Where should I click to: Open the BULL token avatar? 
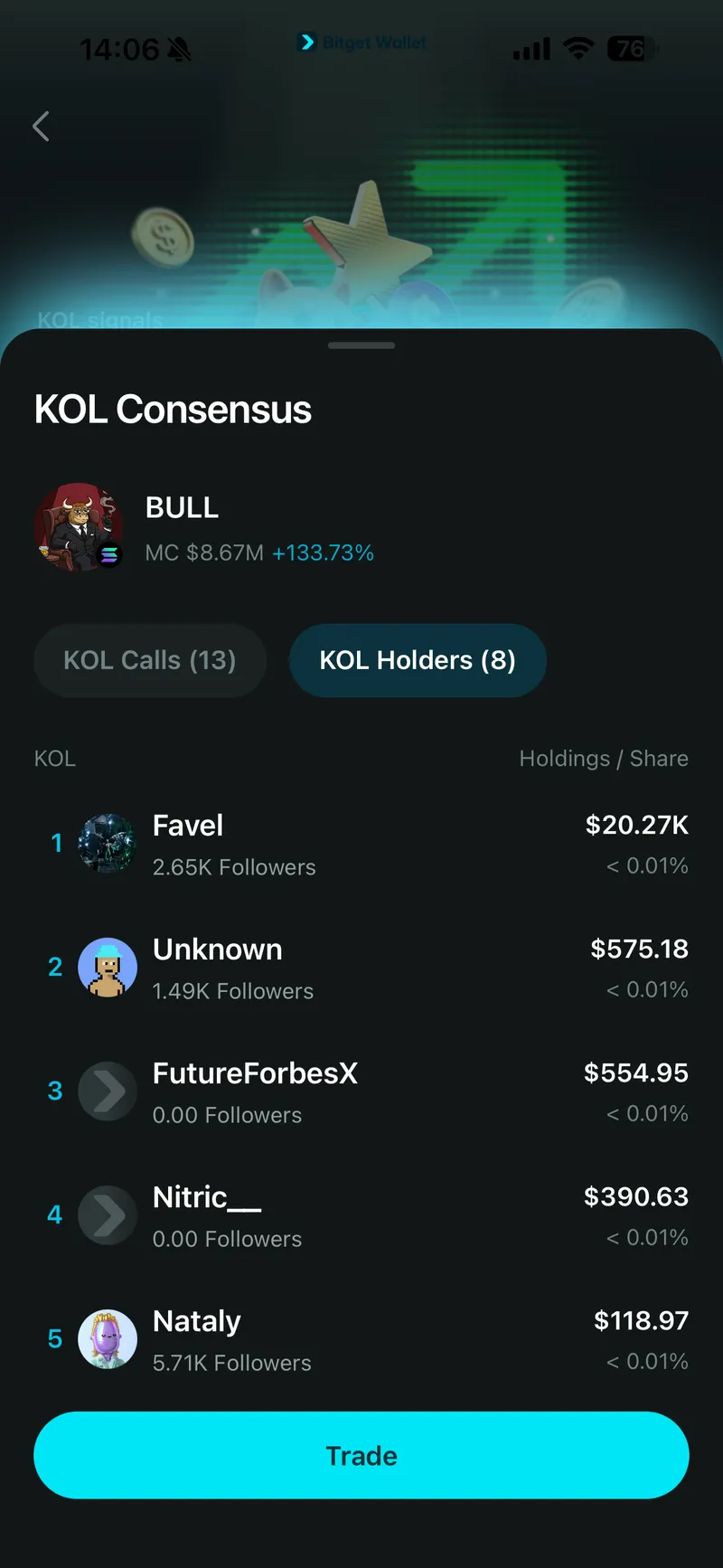[79, 527]
